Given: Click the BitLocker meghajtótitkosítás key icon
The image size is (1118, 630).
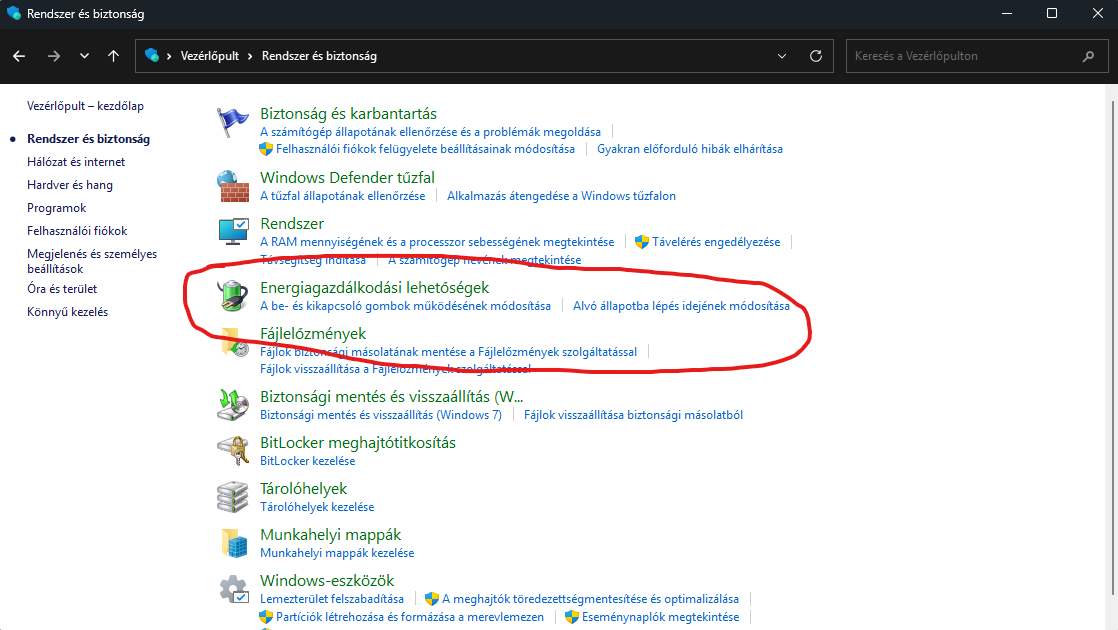Looking at the screenshot, I should 233,451.
